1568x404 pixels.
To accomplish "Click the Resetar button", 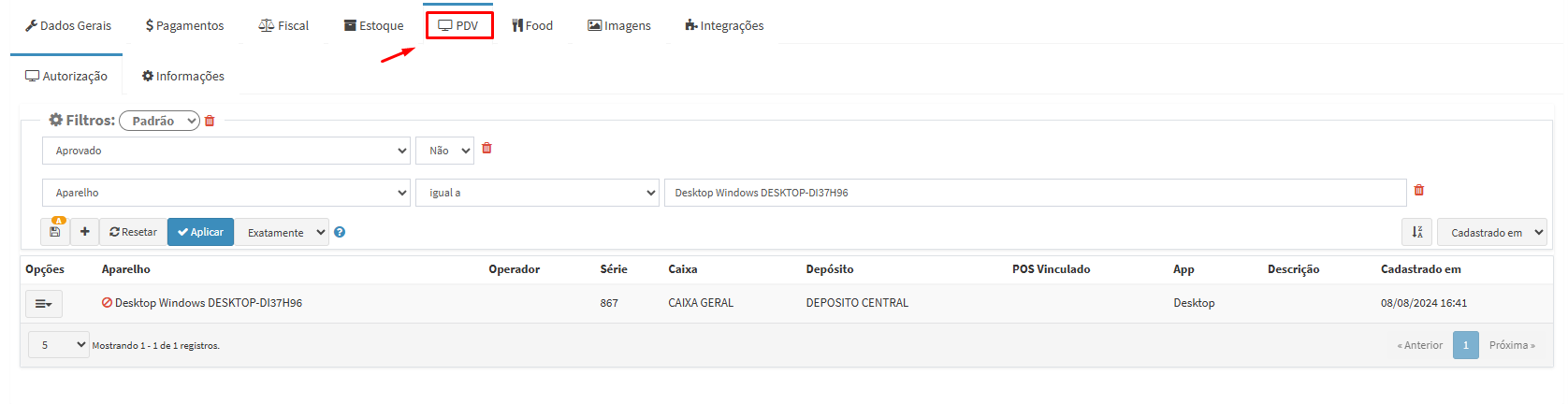I will pyautogui.click(x=133, y=232).
